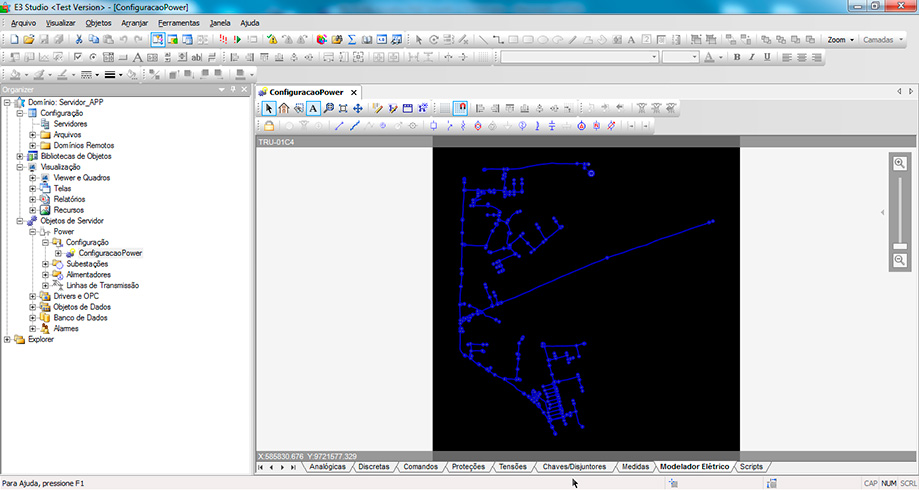Click the vertical zoom slider handle
Screen dimensions: 919x490
point(900,246)
